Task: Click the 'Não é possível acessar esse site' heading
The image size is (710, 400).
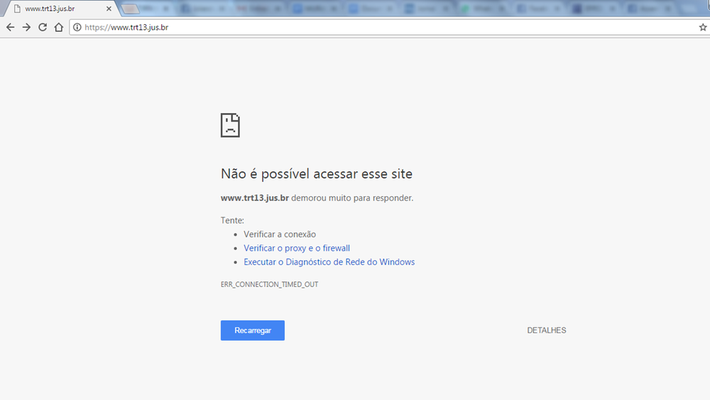Action: [x=317, y=174]
